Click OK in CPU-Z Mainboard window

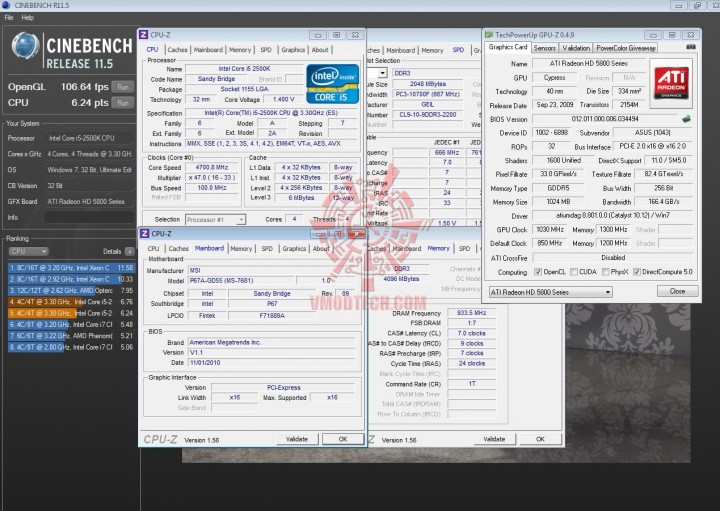(343, 439)
